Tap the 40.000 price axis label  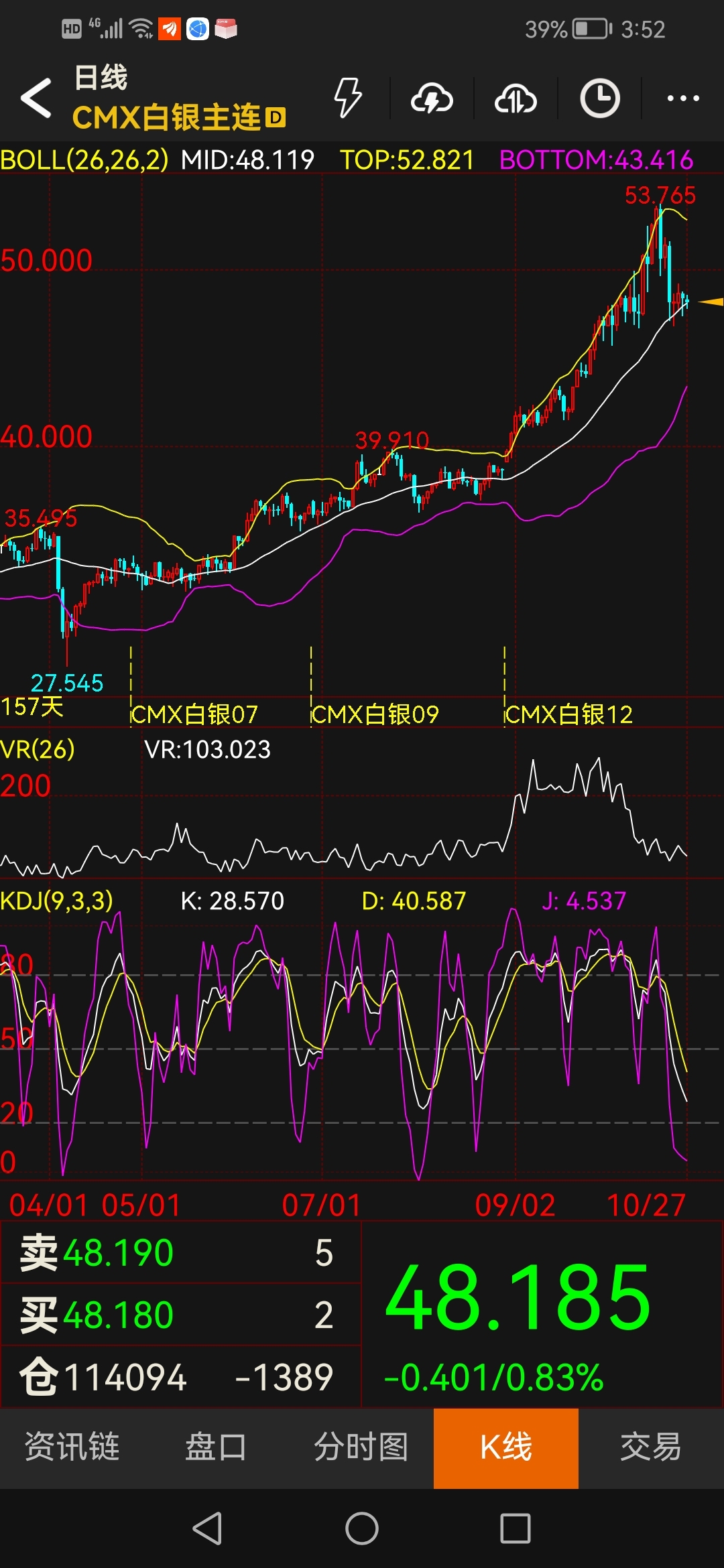pyautogui.click(x=46, y=437)
